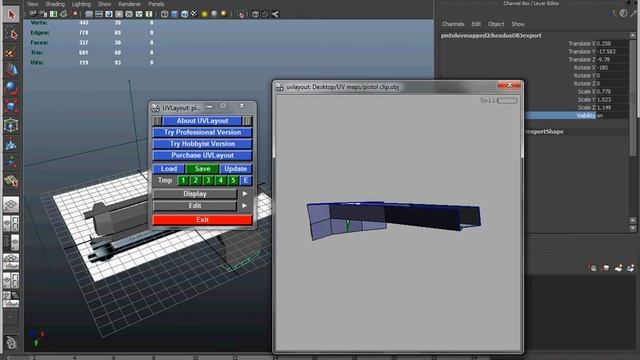Click the swirl icon at toolbox bottom
This screenshot has height=360, width=640.
coord(11,342)
